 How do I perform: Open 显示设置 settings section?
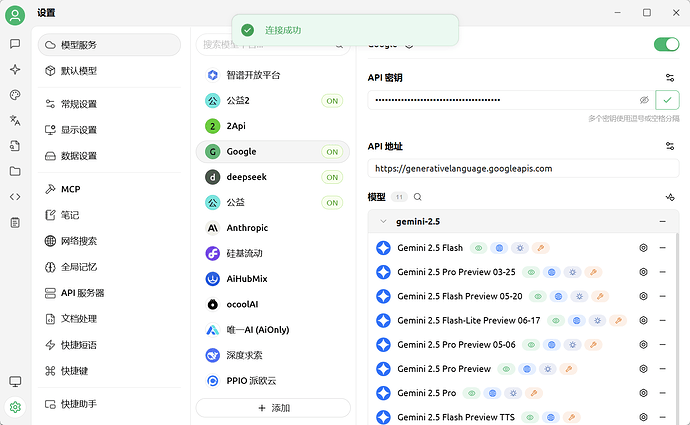click(109, 130)
